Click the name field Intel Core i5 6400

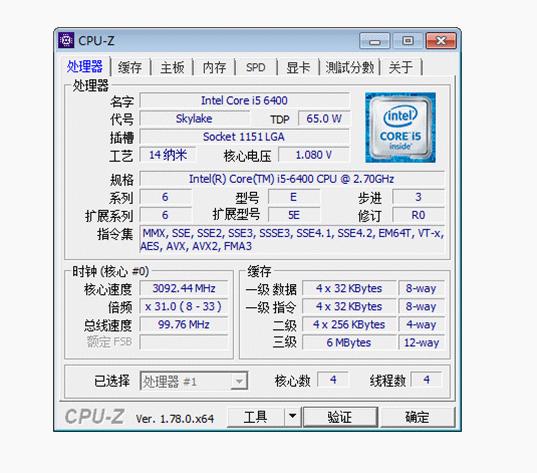tap(244, 100)
